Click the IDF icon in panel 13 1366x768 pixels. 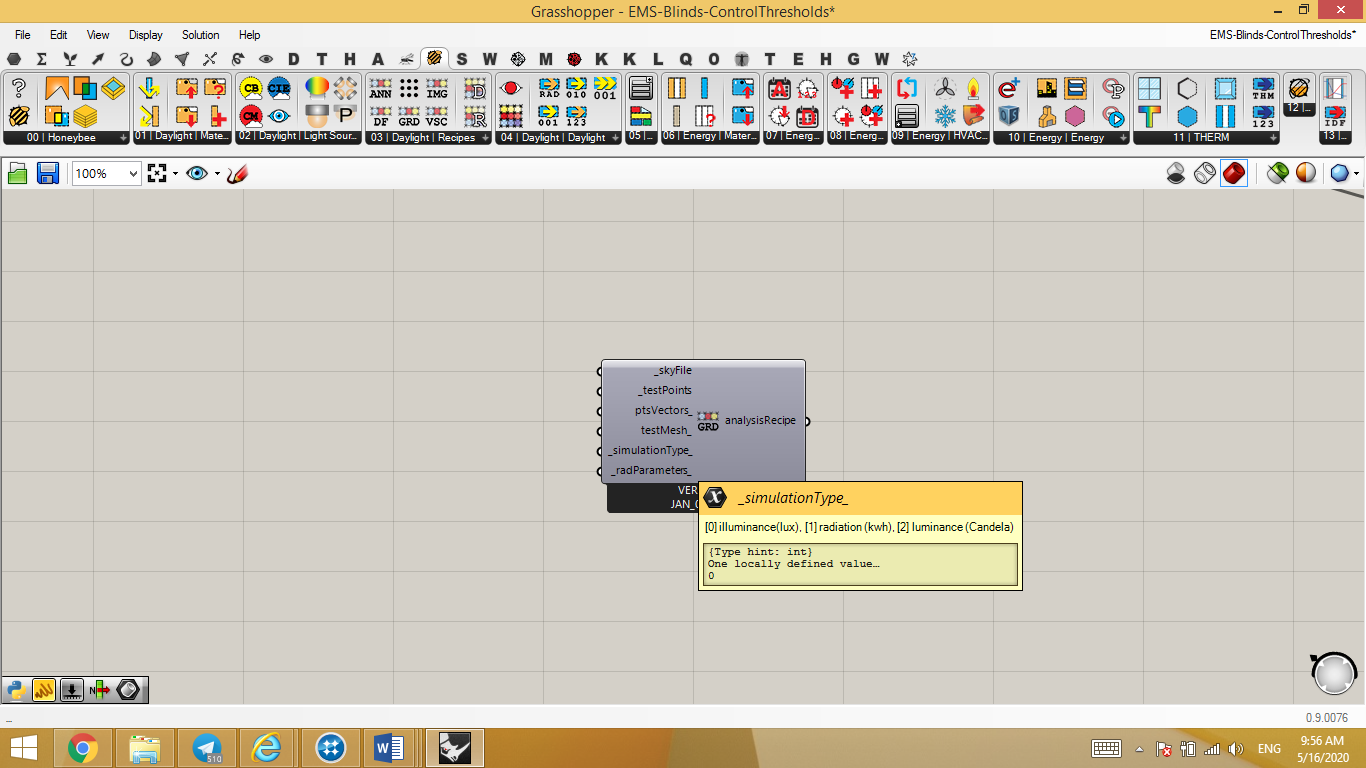click(1335, 116)
